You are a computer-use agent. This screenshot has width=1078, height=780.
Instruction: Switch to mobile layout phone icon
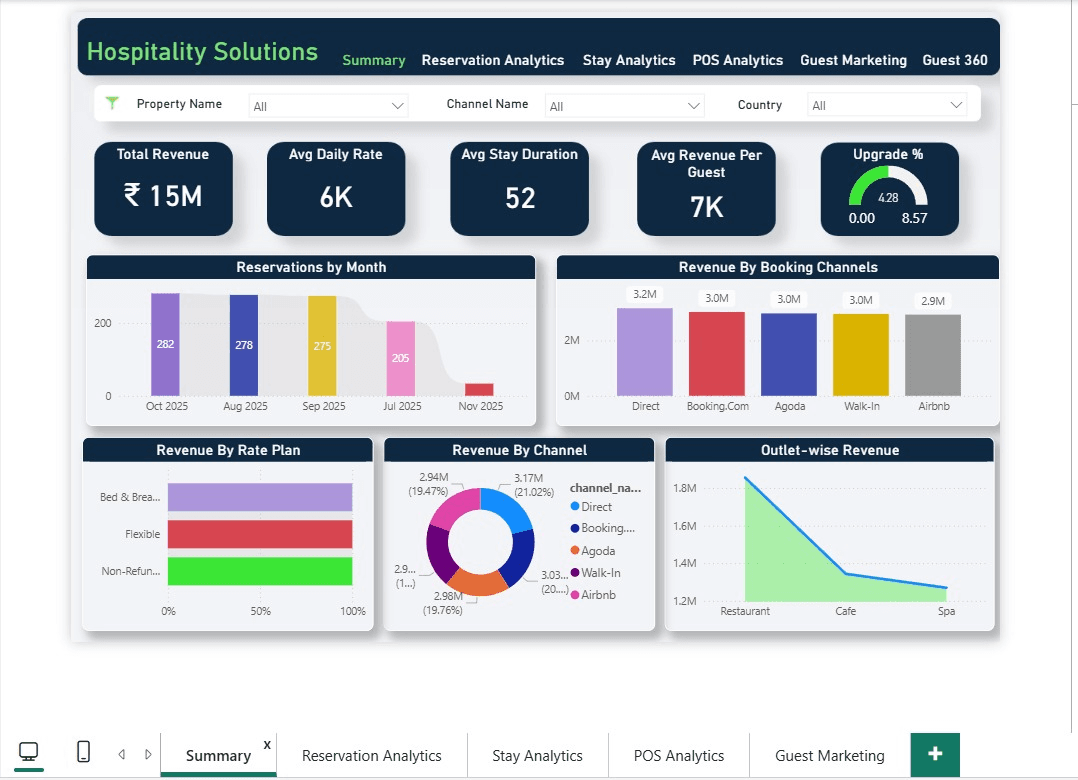tap(83, 752)
